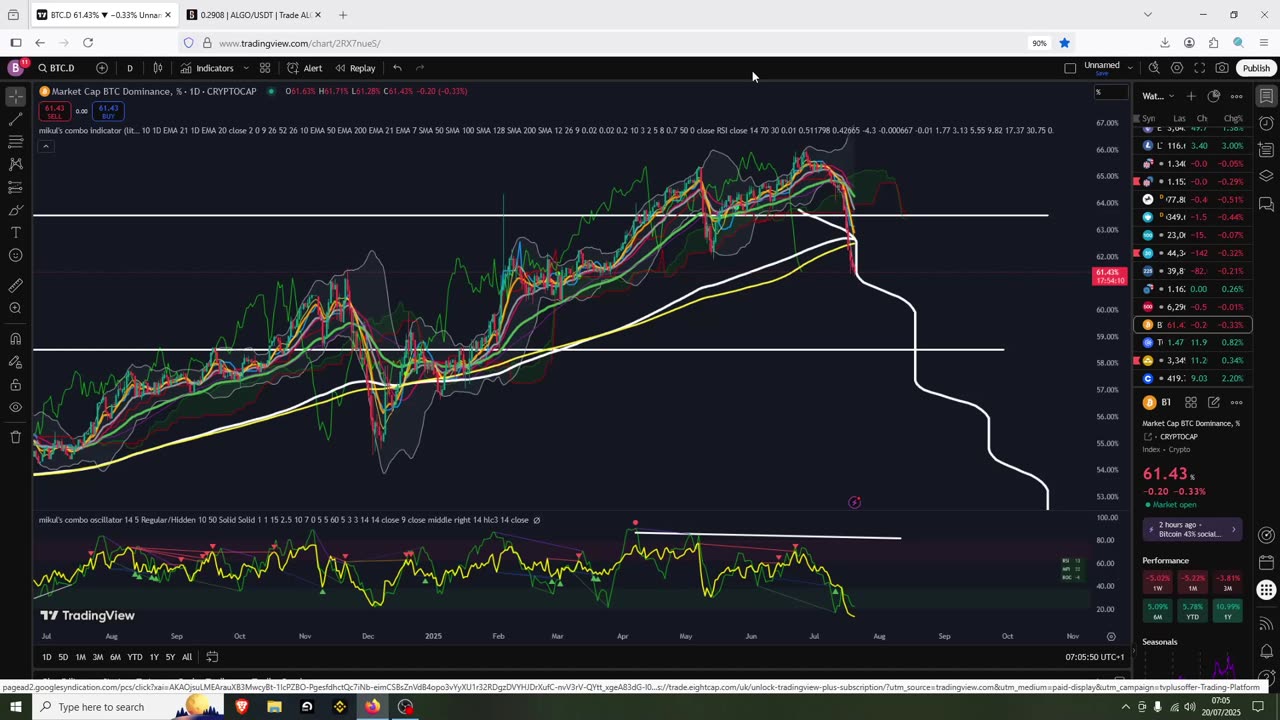Image resolution: width=1280 pixels, height=720 pixels.
Task: Remove drawings with the trash icon
Action: point(15,437)
